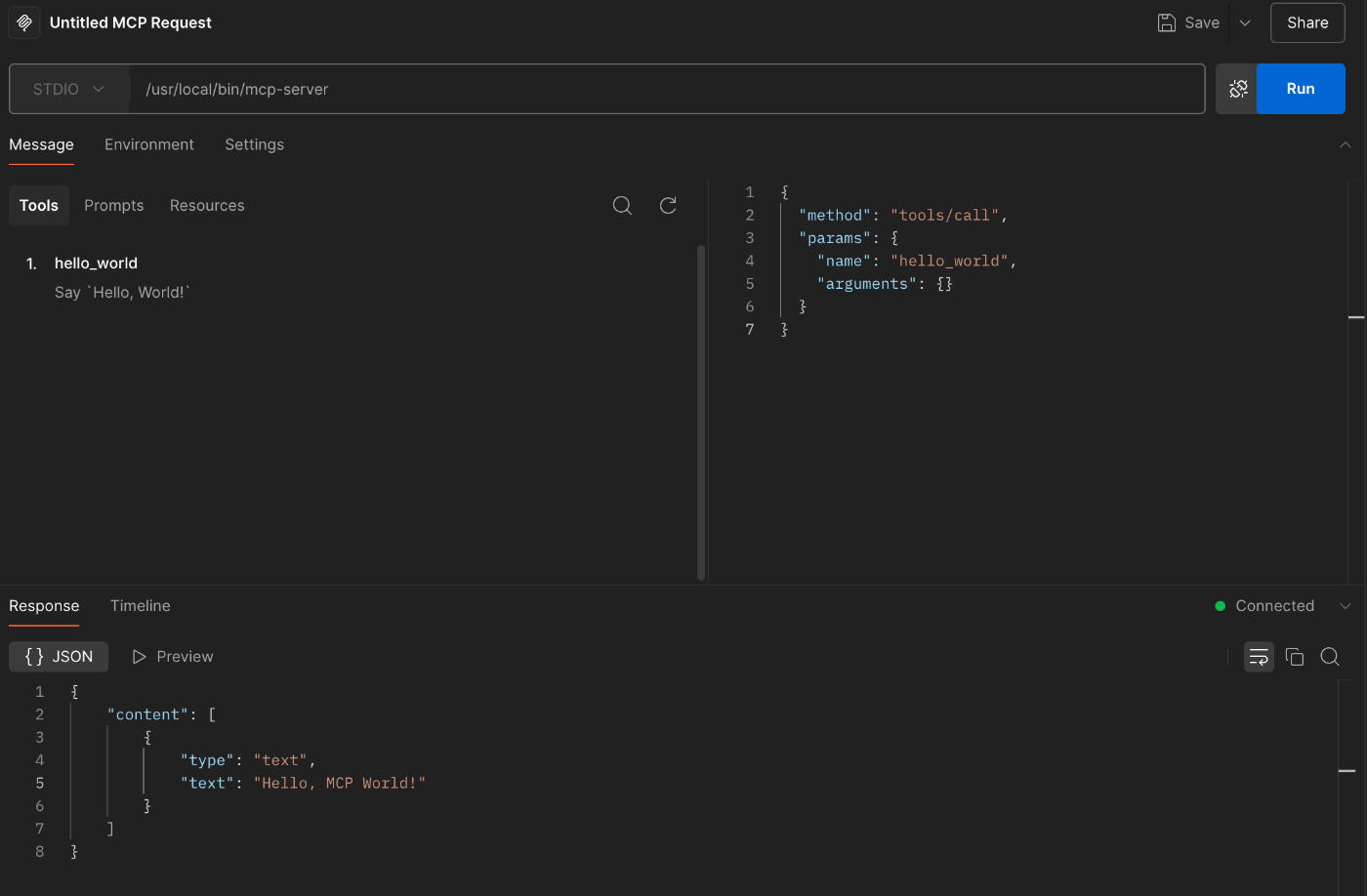Search the tools list with magnifier icon
The height and width of the screenshot is (896, 1367).
[x=622, y=205]
